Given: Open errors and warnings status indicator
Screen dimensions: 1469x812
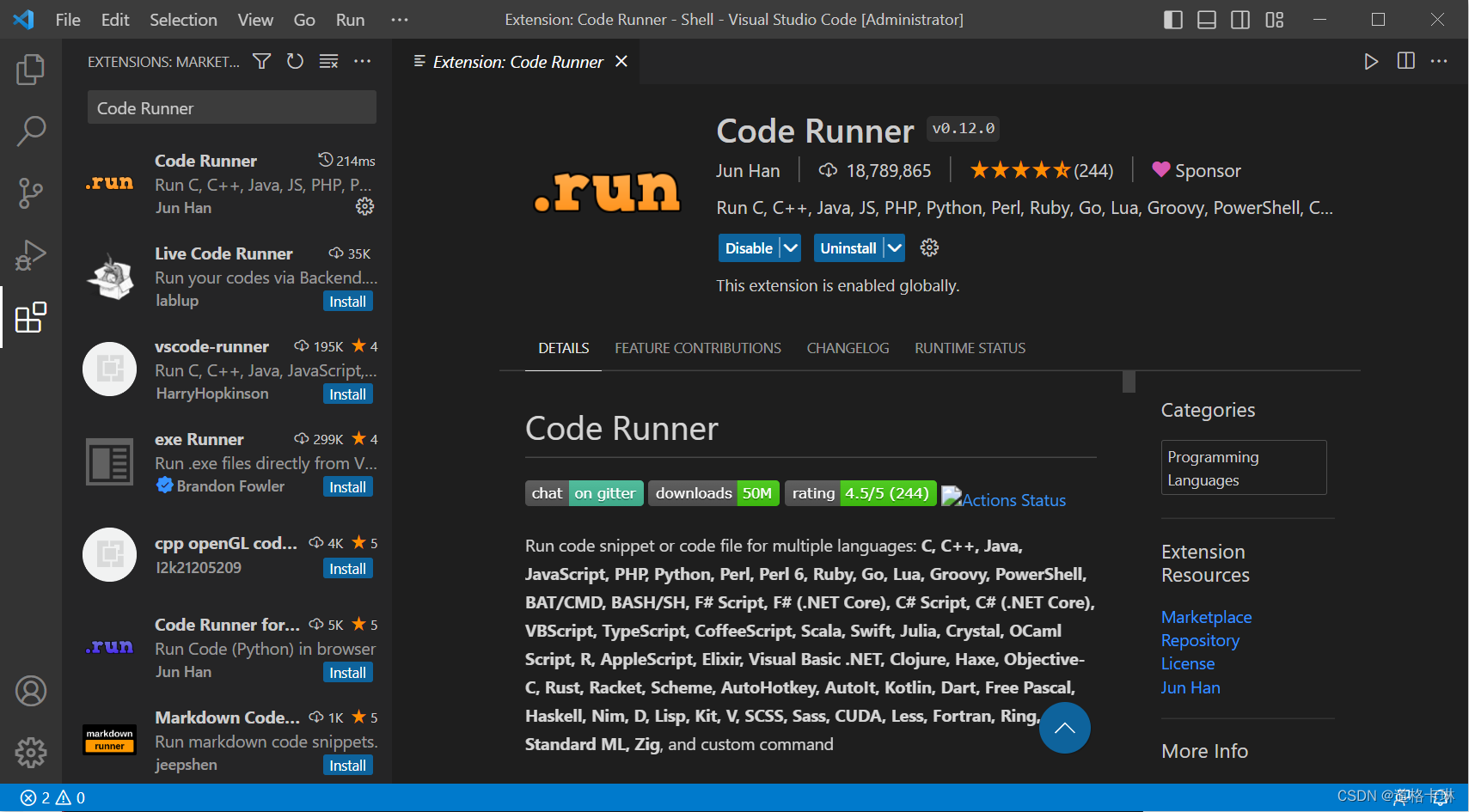Looking at the screenshot, I should [x=52, y=797].
